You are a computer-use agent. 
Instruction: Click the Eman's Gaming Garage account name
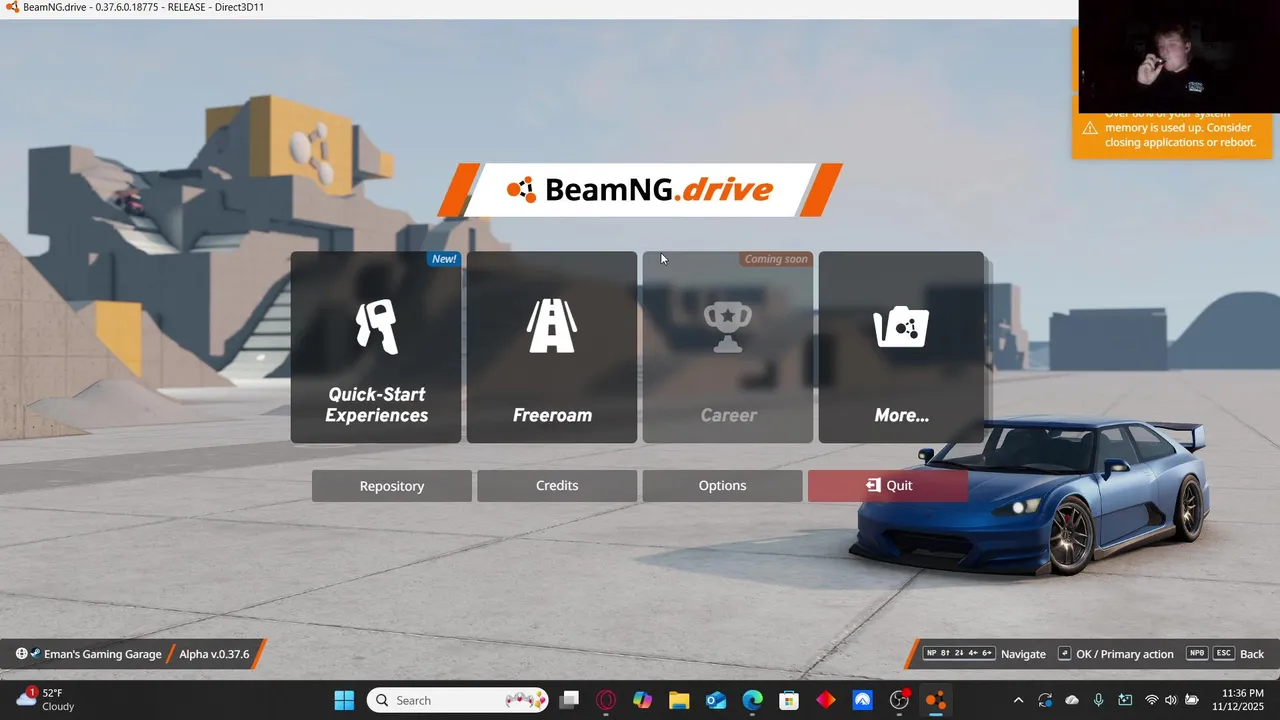click(103, 654)
